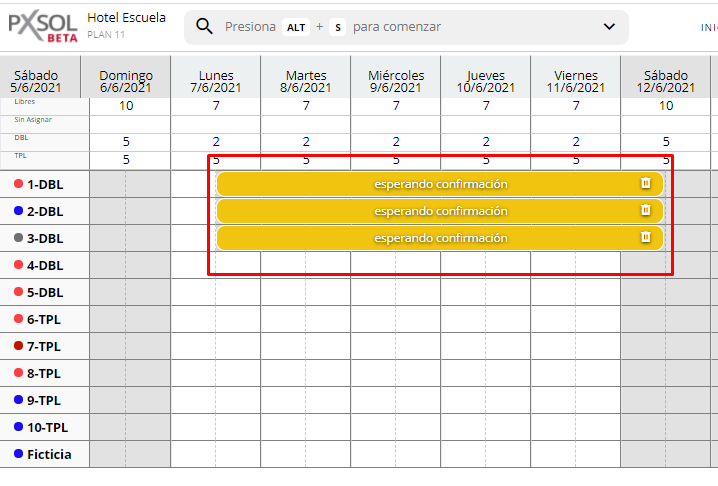The height and width of the screenshot is (486, 718).
Task: Select the Lunes 7/6/2021 column header
Action: [x=216, y=81]
